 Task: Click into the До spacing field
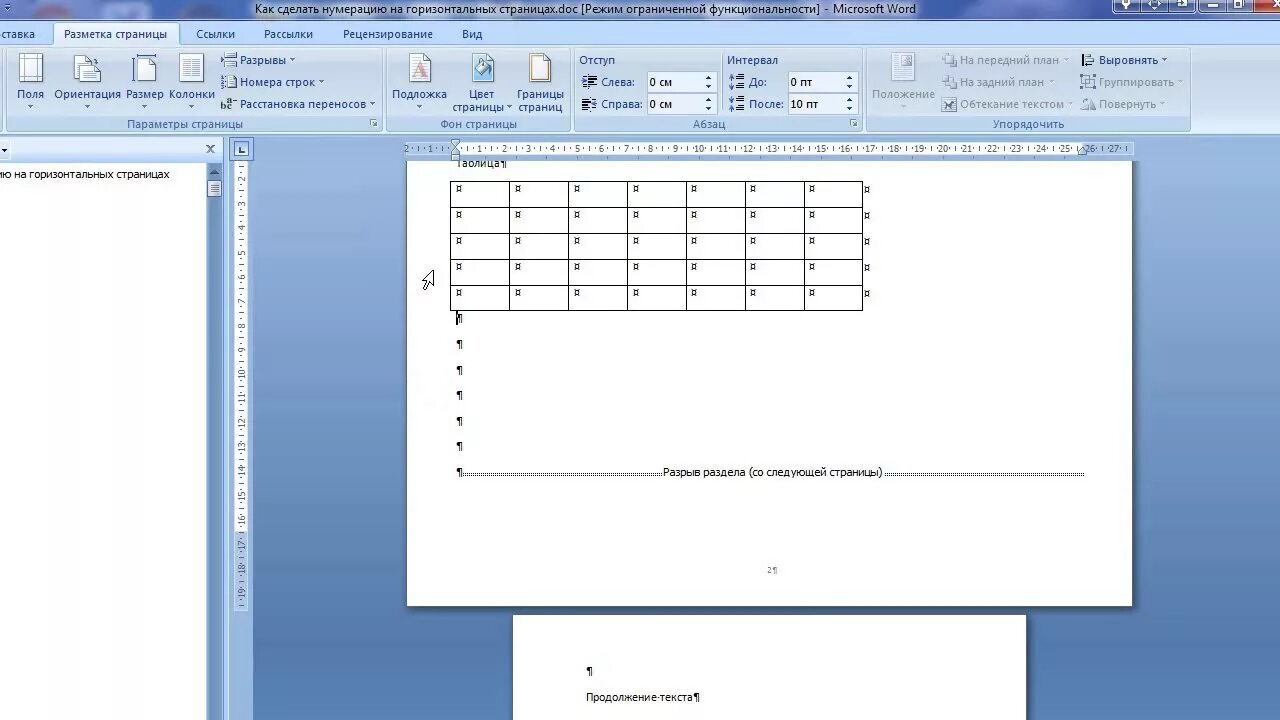tap(814, 82)
